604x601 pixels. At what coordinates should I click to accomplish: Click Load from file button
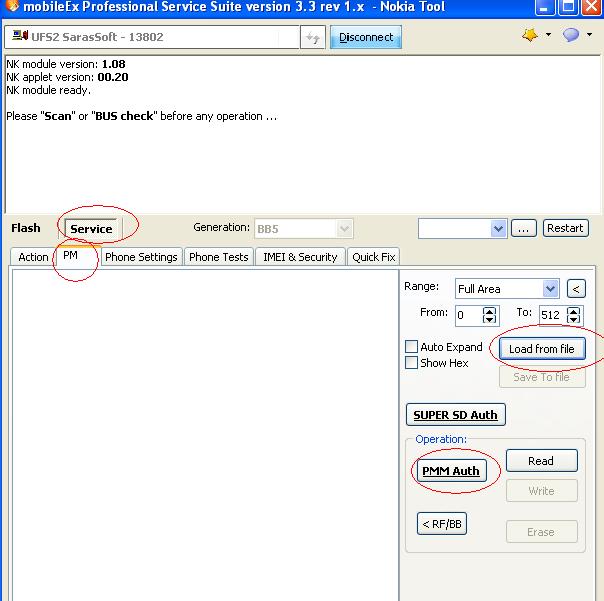pyautogui.click(x=542, y=349)
